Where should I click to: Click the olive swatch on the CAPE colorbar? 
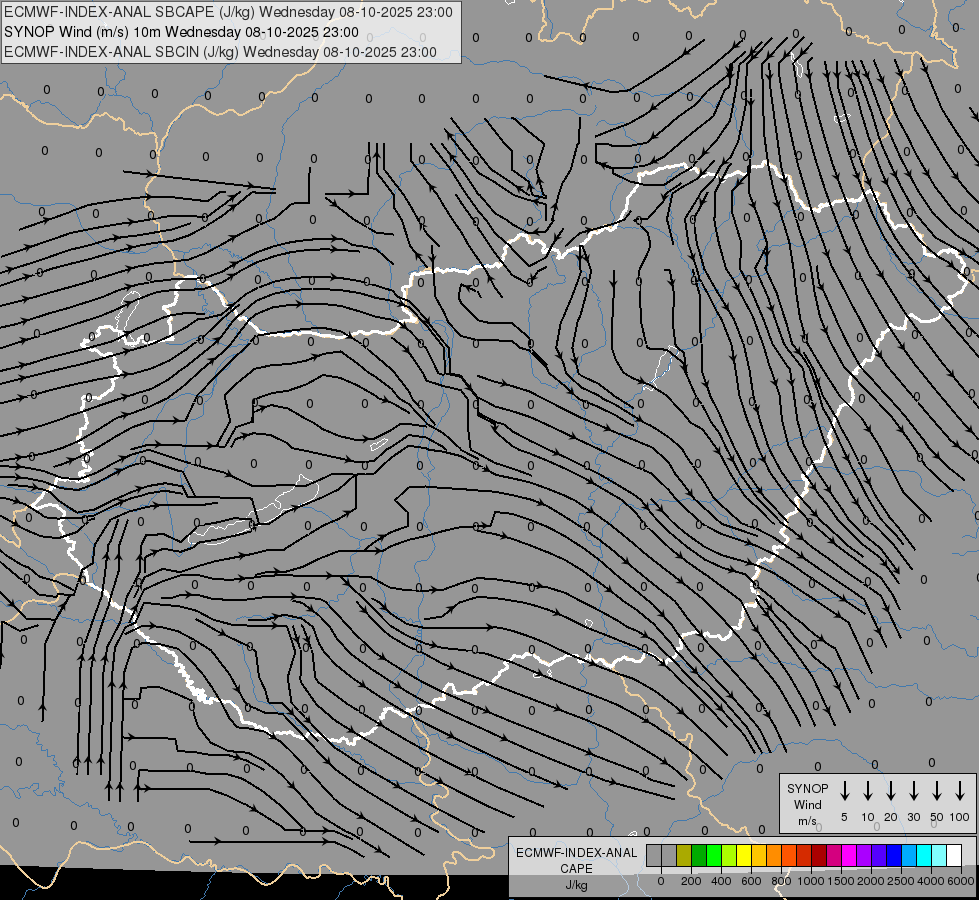point(684,856)
